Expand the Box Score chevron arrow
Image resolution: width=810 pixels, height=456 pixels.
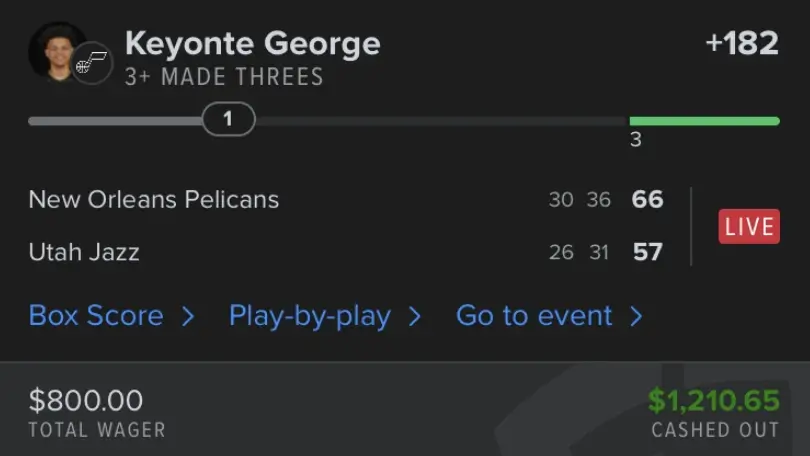[x=187, y=317]
